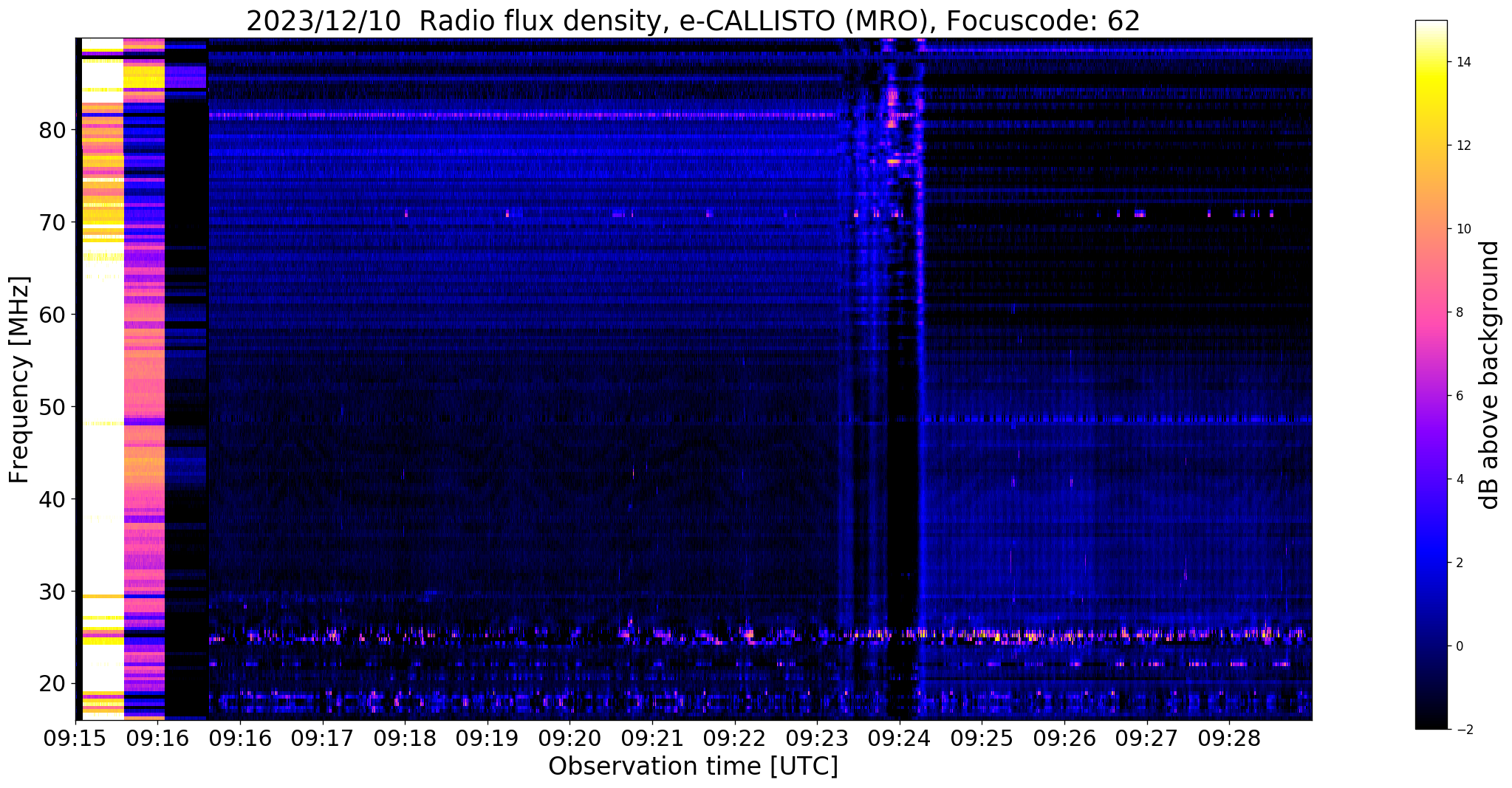1512x788 pixels.
Task: Select the 09:22 time tick label
Action: point(735,739)
